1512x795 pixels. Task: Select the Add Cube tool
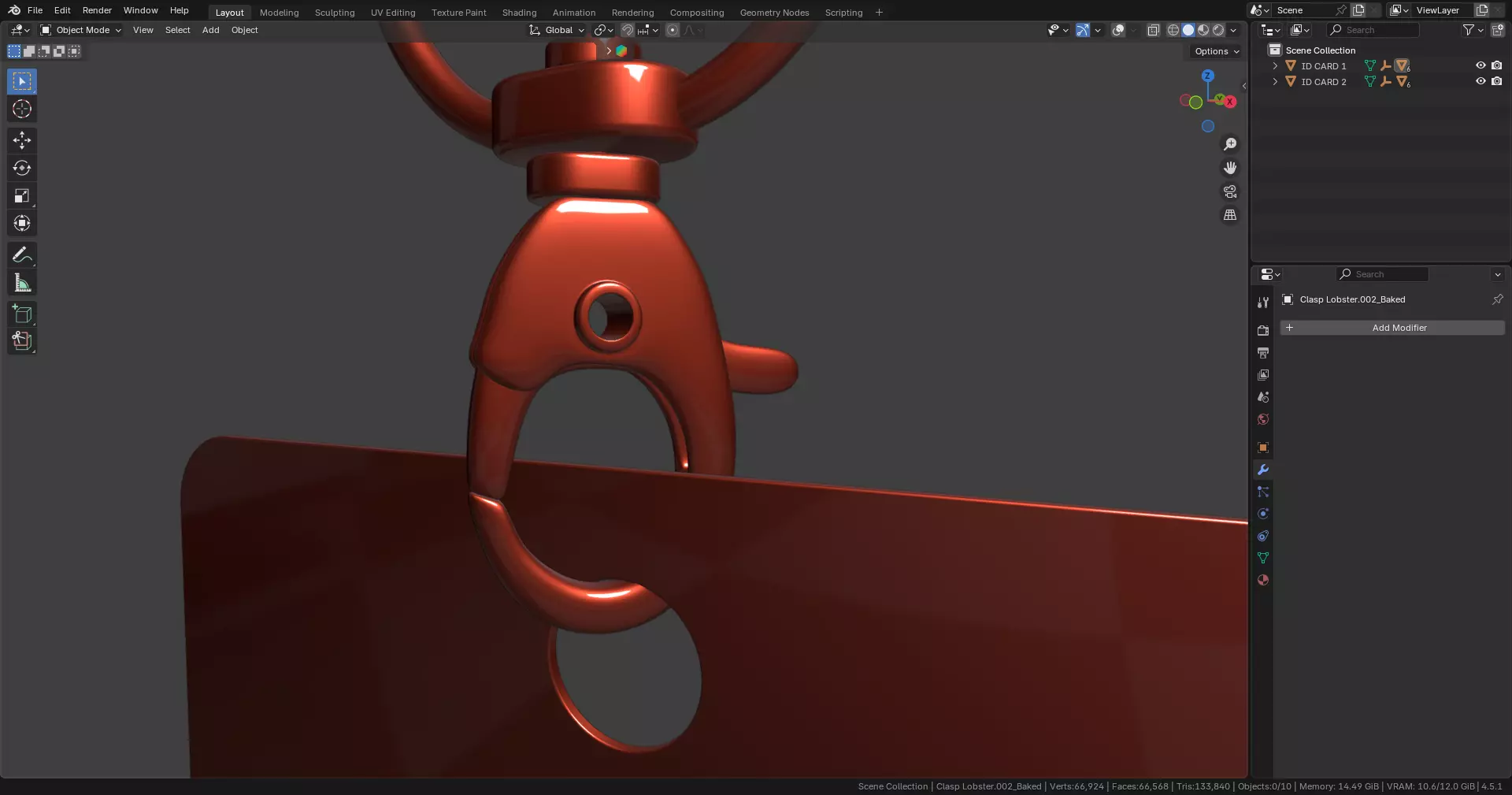[x=22, y=314]
